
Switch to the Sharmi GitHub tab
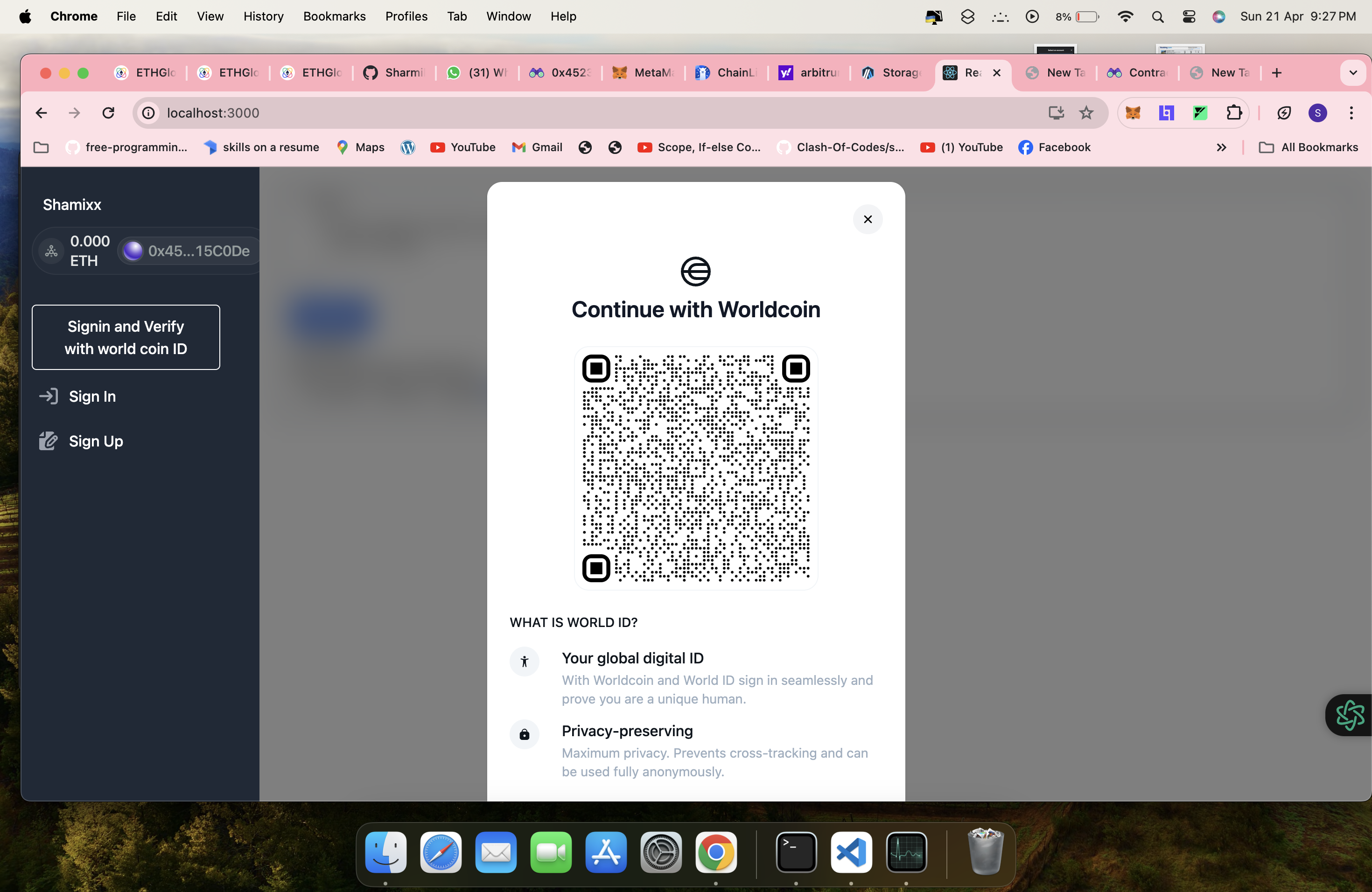coord(394,73)
